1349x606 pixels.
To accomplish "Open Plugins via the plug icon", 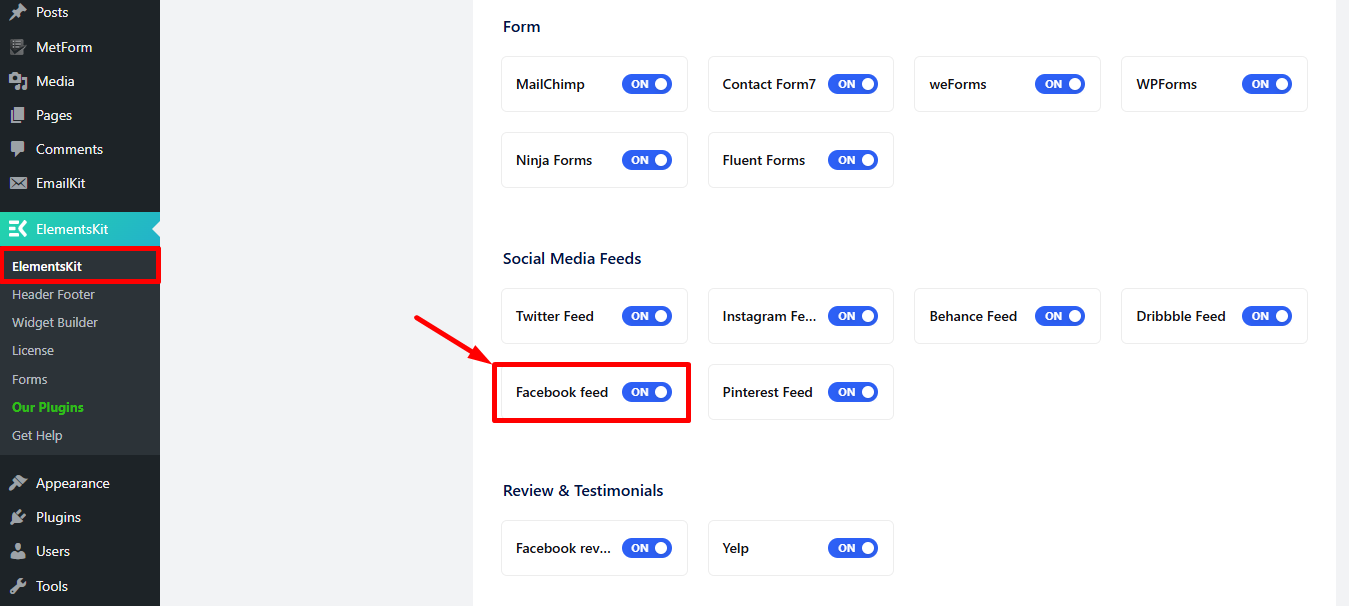I will click(18, 517).
